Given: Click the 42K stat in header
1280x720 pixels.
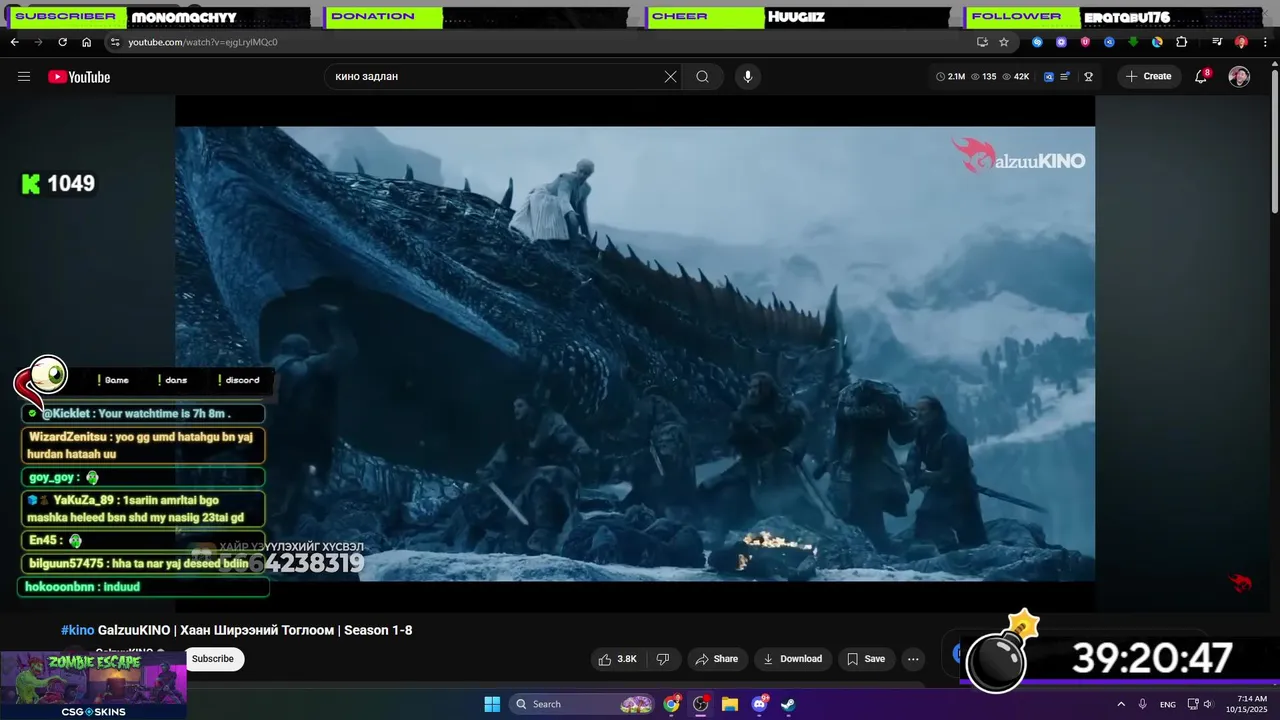Looking at the screenshot, I should pos(1014,77).
